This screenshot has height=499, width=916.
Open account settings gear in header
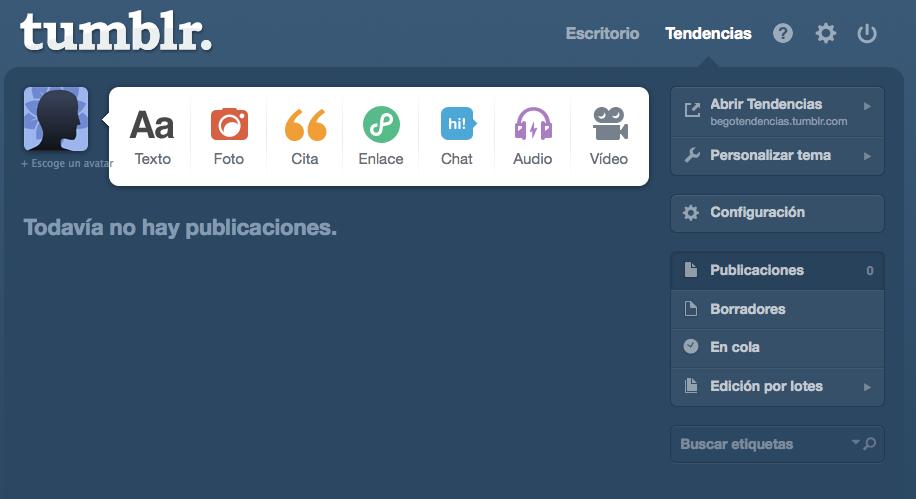(x=825, y=33)
